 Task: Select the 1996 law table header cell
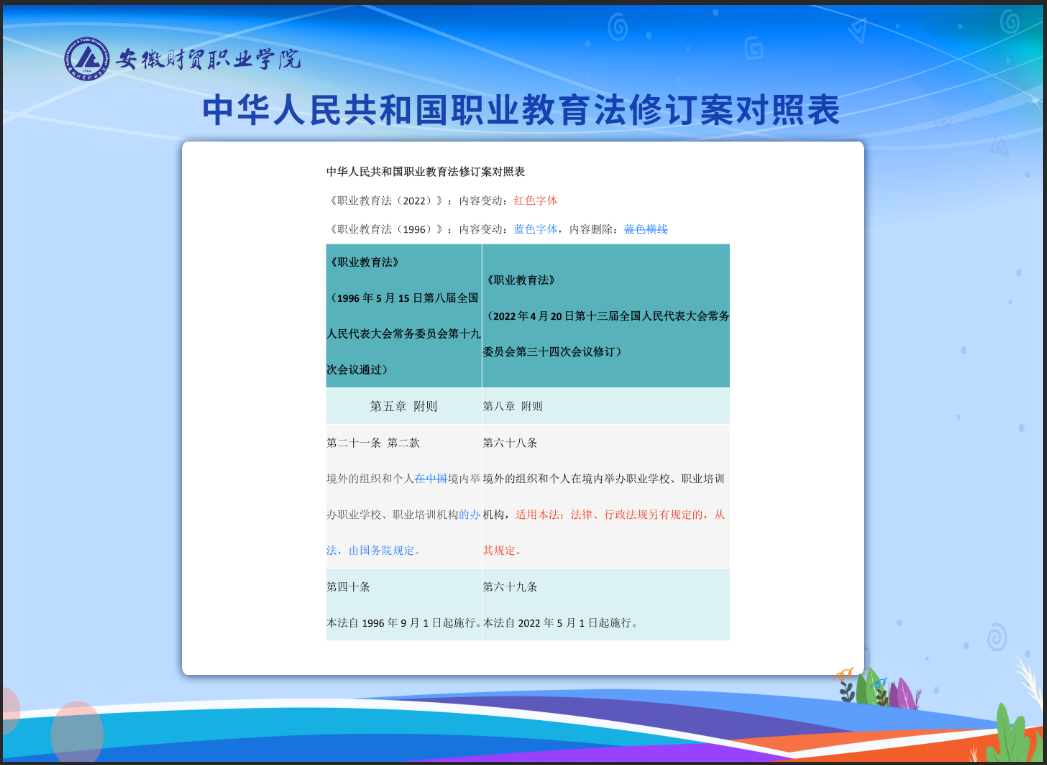(x=403, y=316)
